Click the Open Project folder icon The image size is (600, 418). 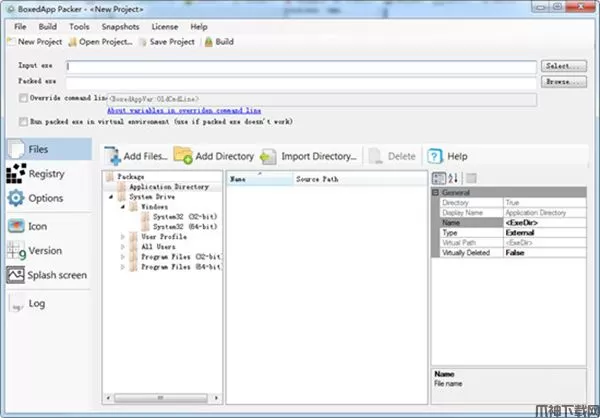coord(73,42)
